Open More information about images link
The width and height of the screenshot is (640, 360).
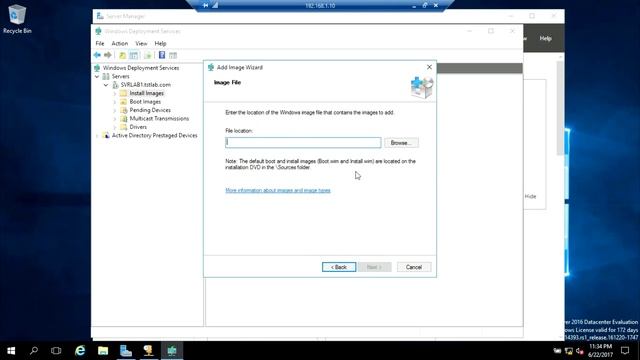(278, 191)
